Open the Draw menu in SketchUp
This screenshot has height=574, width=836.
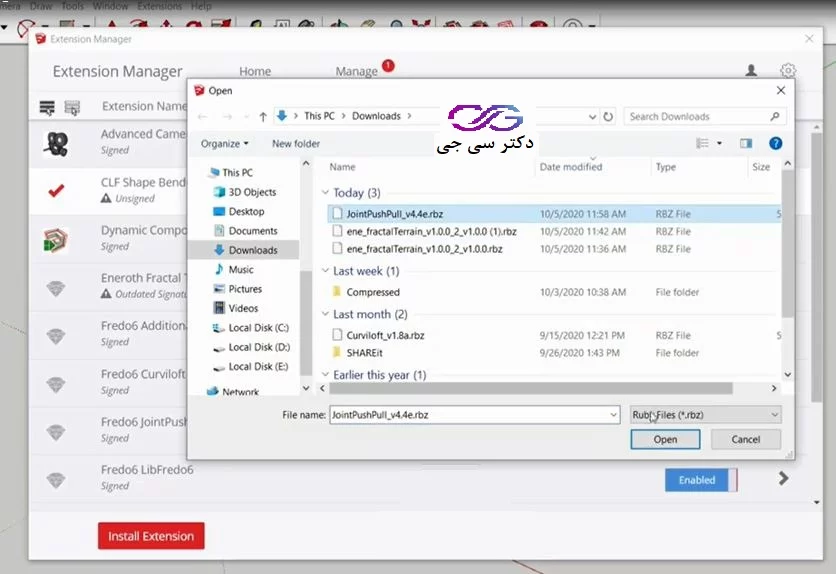(41, 6)
